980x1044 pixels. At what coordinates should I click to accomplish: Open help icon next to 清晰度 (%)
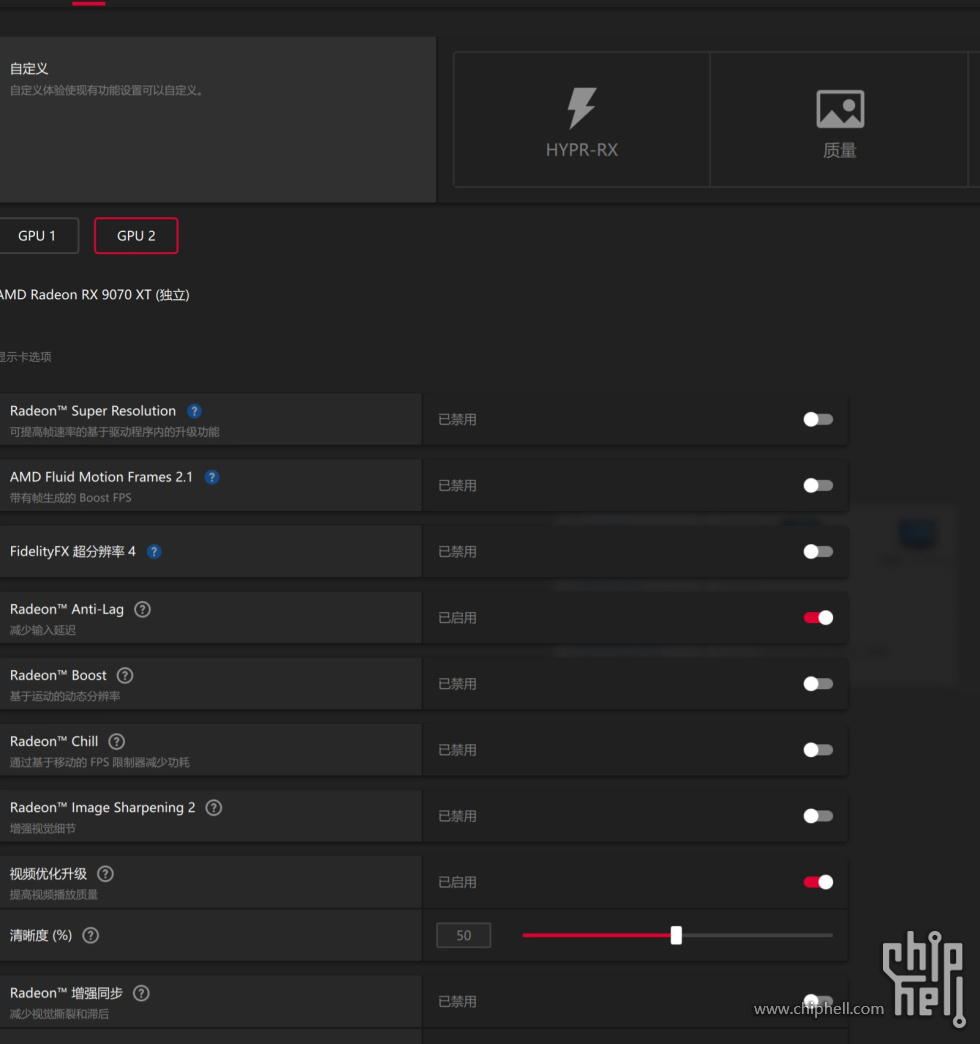[x=91, y=935]
